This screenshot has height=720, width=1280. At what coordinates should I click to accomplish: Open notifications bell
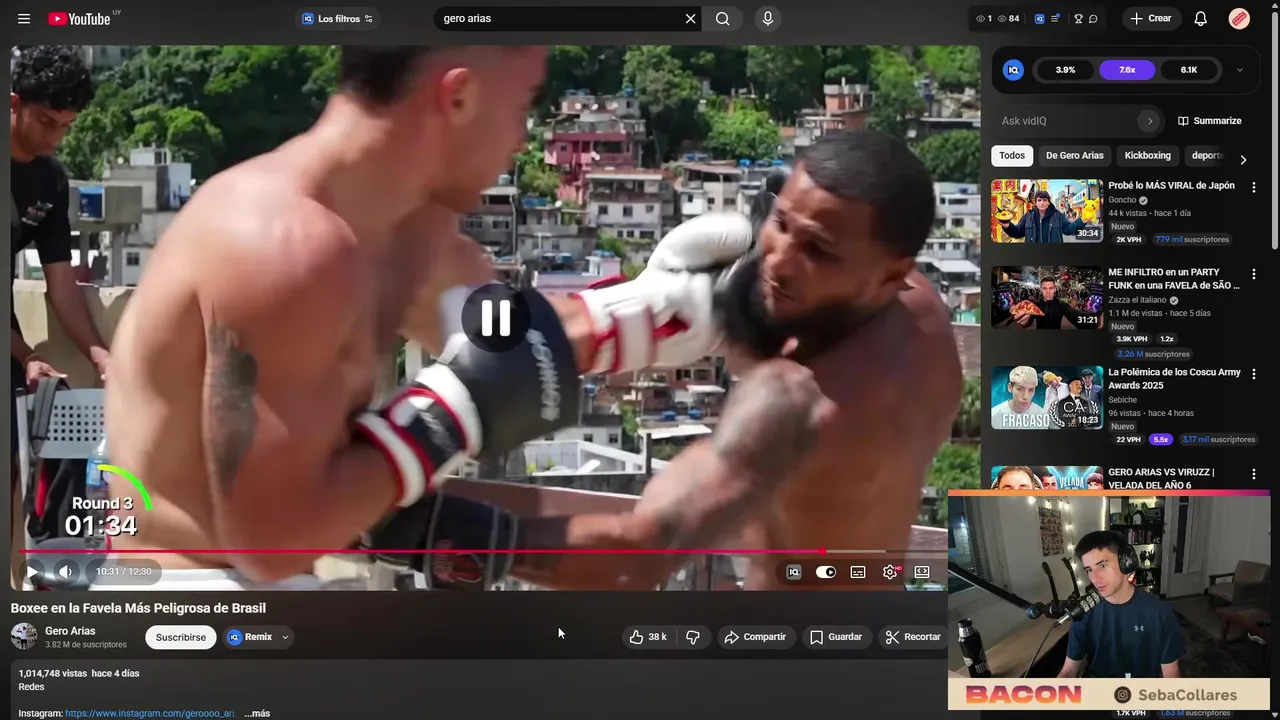1201,18
